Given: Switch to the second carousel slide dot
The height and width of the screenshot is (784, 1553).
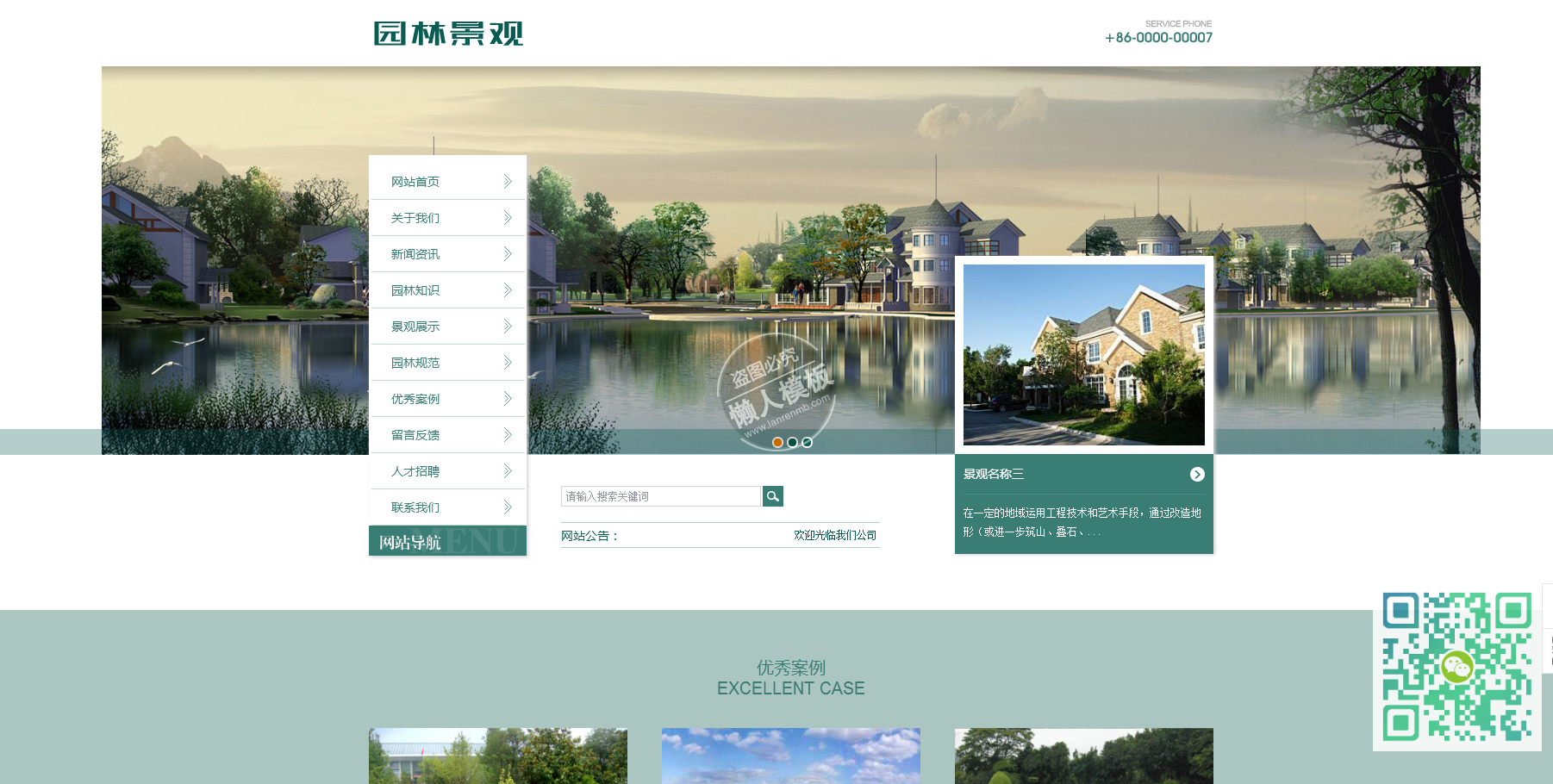Looking at the screenshot, I should [792, 443].
